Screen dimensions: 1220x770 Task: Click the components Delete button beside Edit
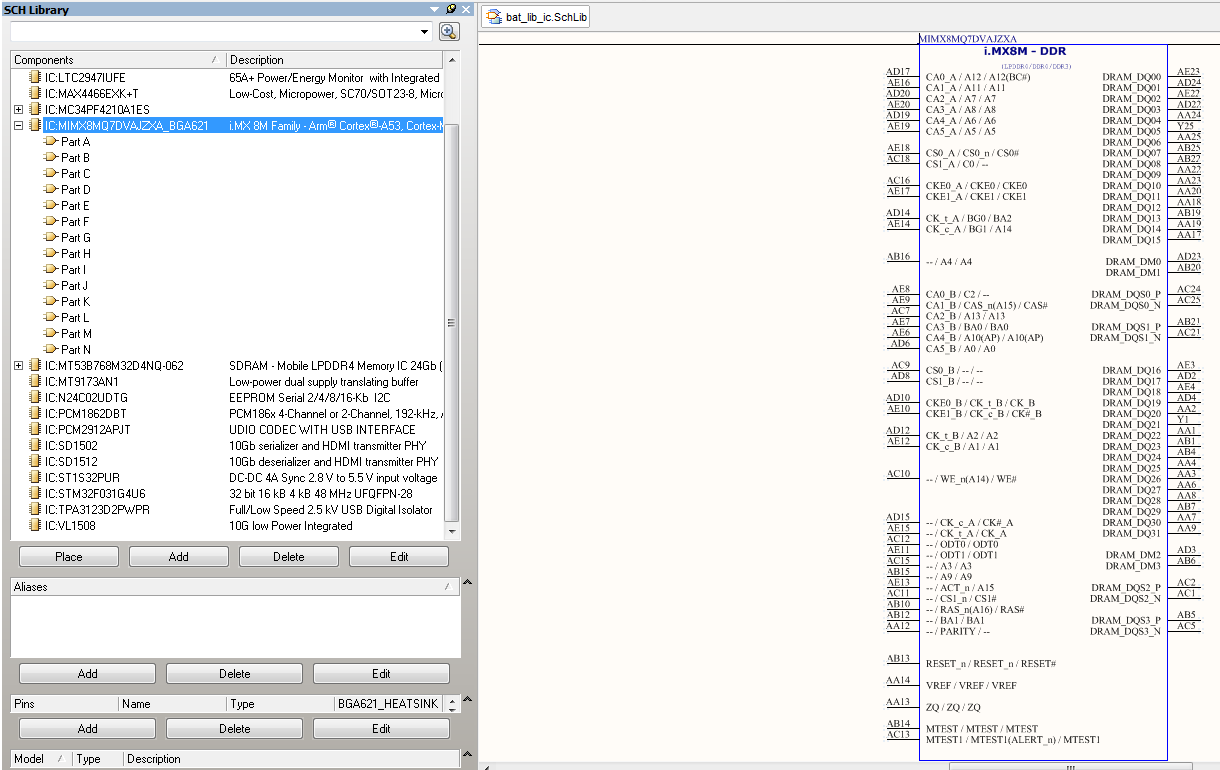coord(289,557)
